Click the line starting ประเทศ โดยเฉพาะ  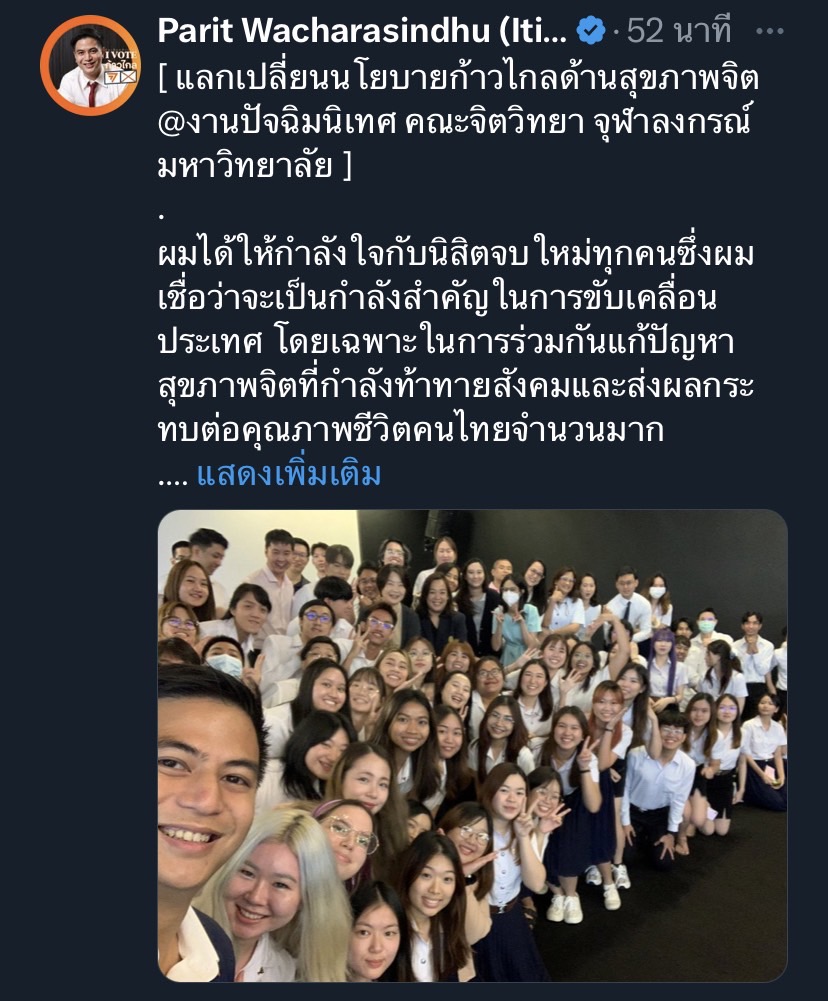click(x=446, y=342)
